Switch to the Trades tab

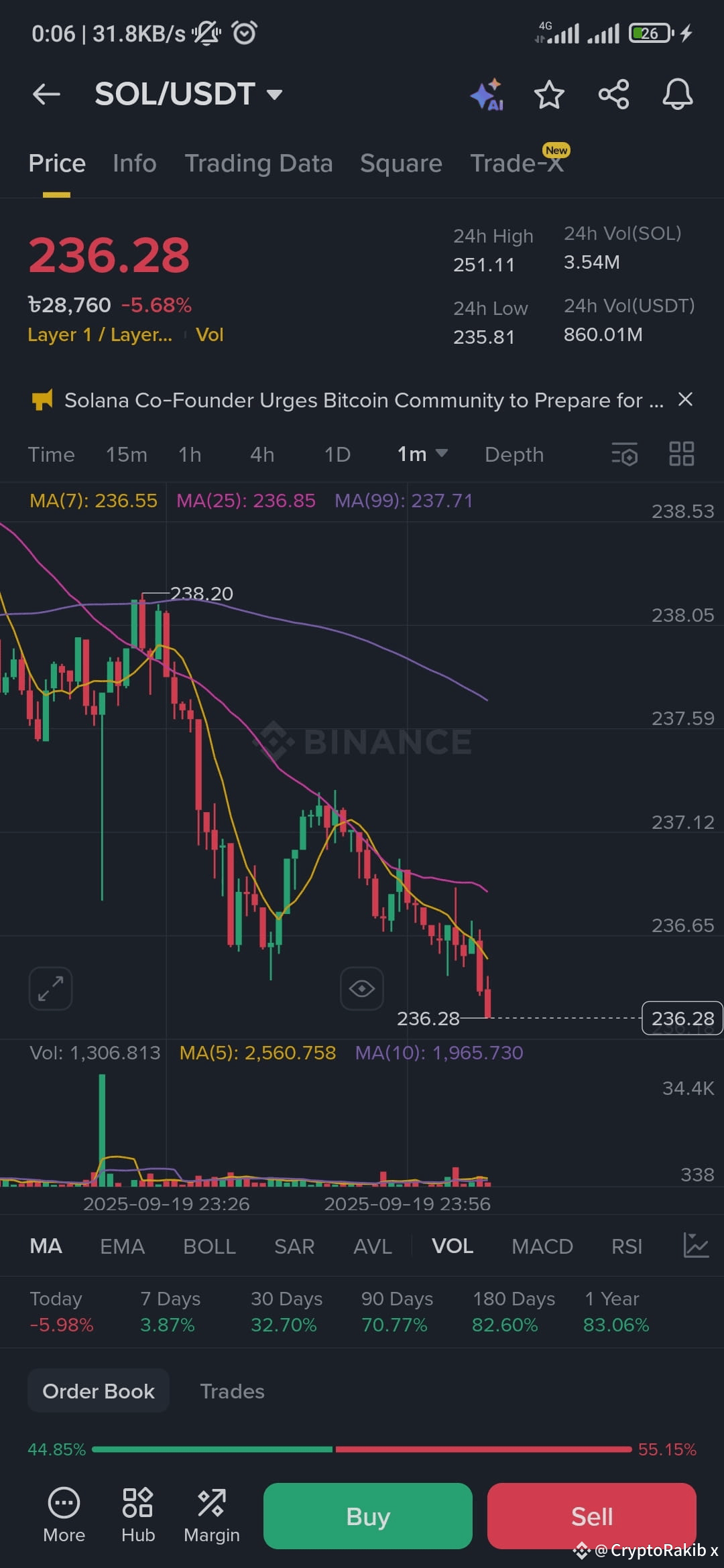click(232, 1392)
